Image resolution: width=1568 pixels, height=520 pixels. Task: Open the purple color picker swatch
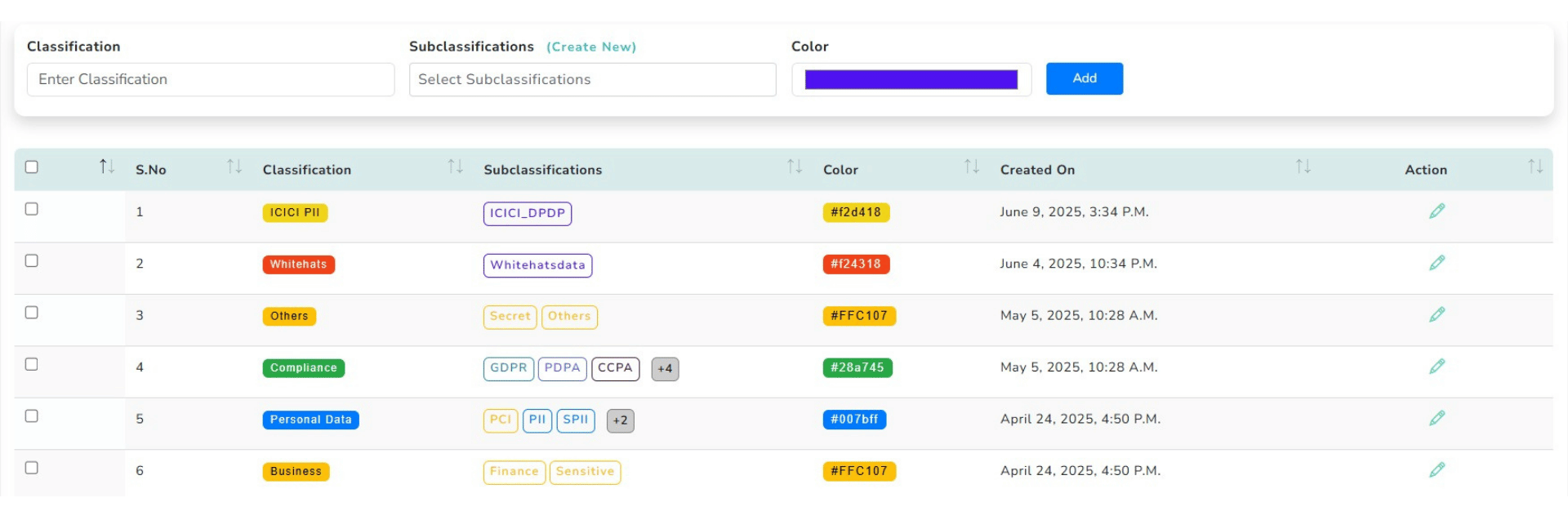[911, 80]
